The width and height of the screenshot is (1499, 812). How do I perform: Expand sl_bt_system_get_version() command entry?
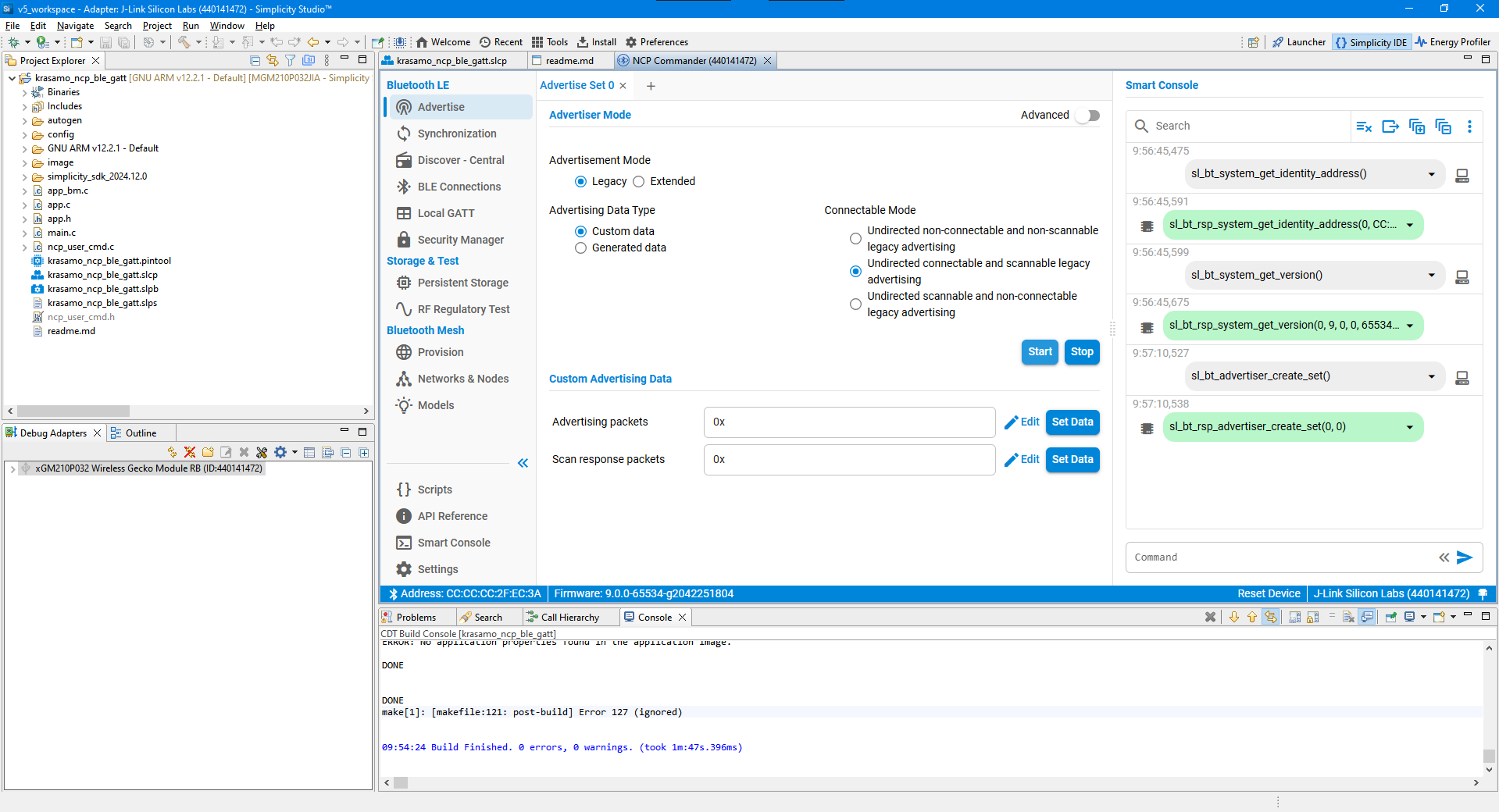click(x=1431, y=275)
